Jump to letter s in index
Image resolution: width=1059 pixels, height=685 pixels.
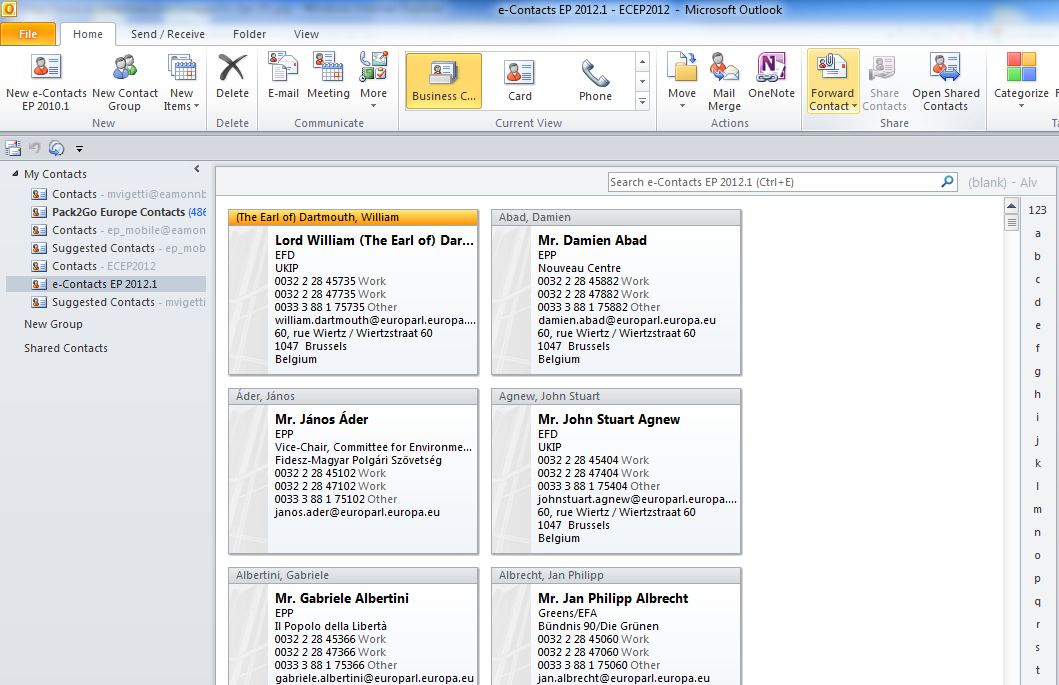click(1037, 647)
